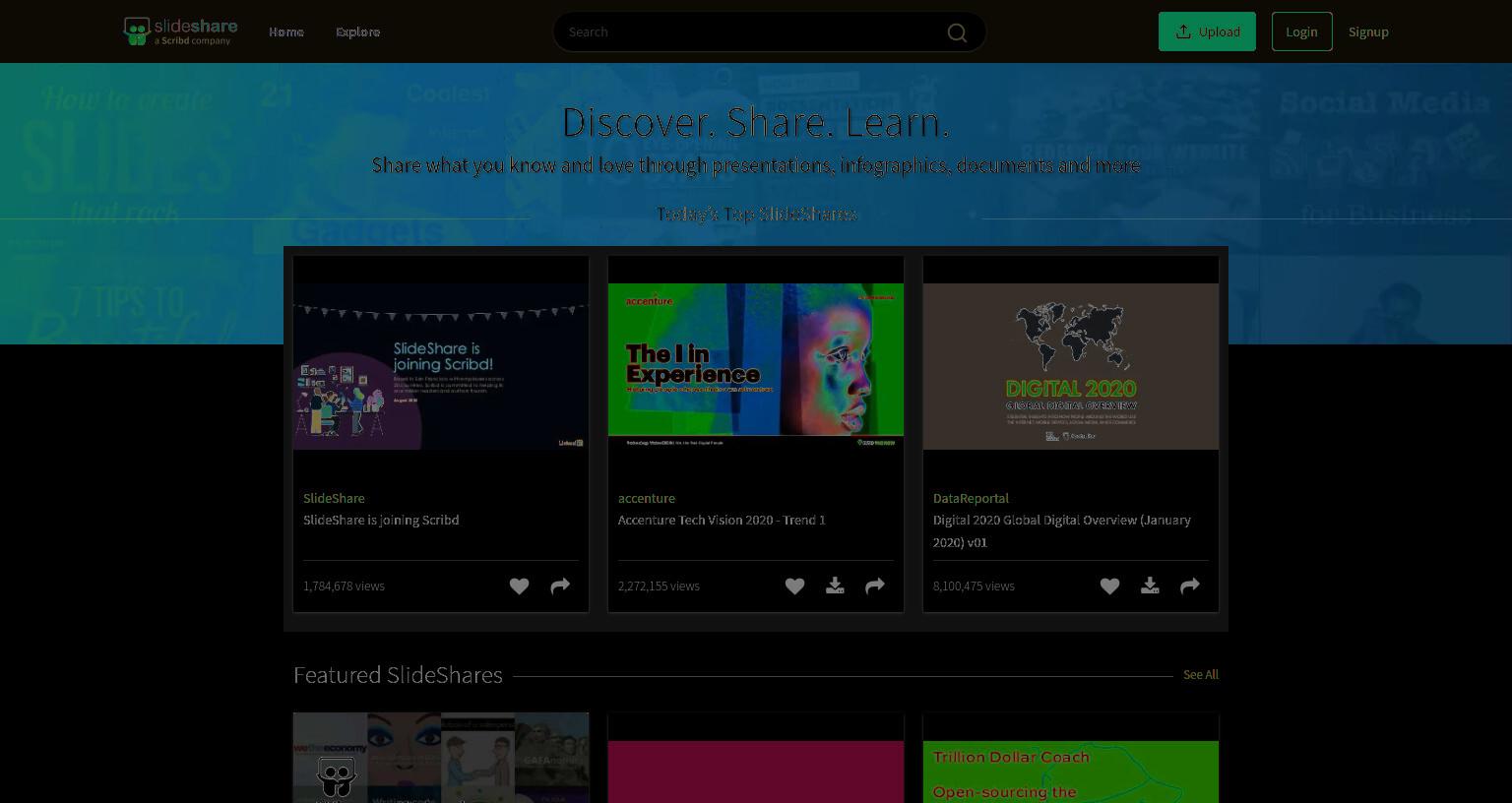1512x803 pixels.
Task: Share the SlideShare is joining Scribd card
Action: click(560, 586)
